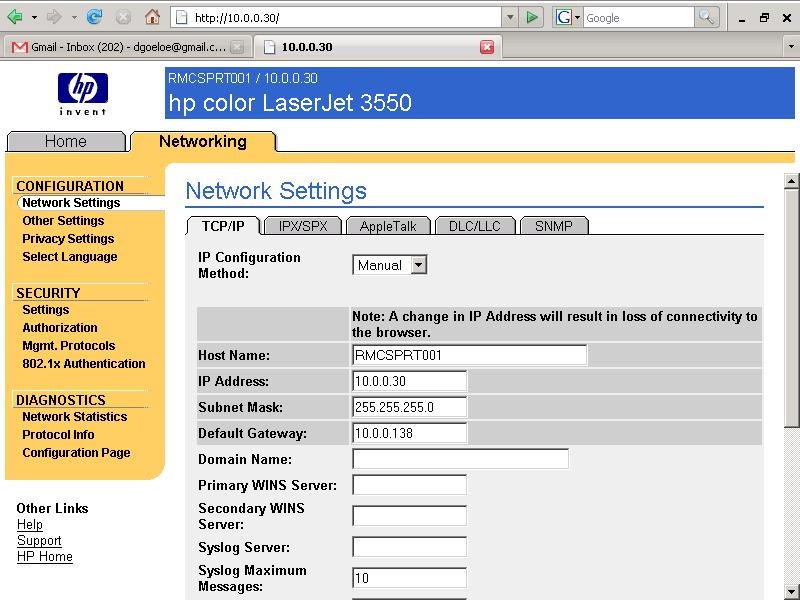800x600 pixels.
Task: Click the Host Name field RMCSPRT001
Action: [x=469, y=355]
